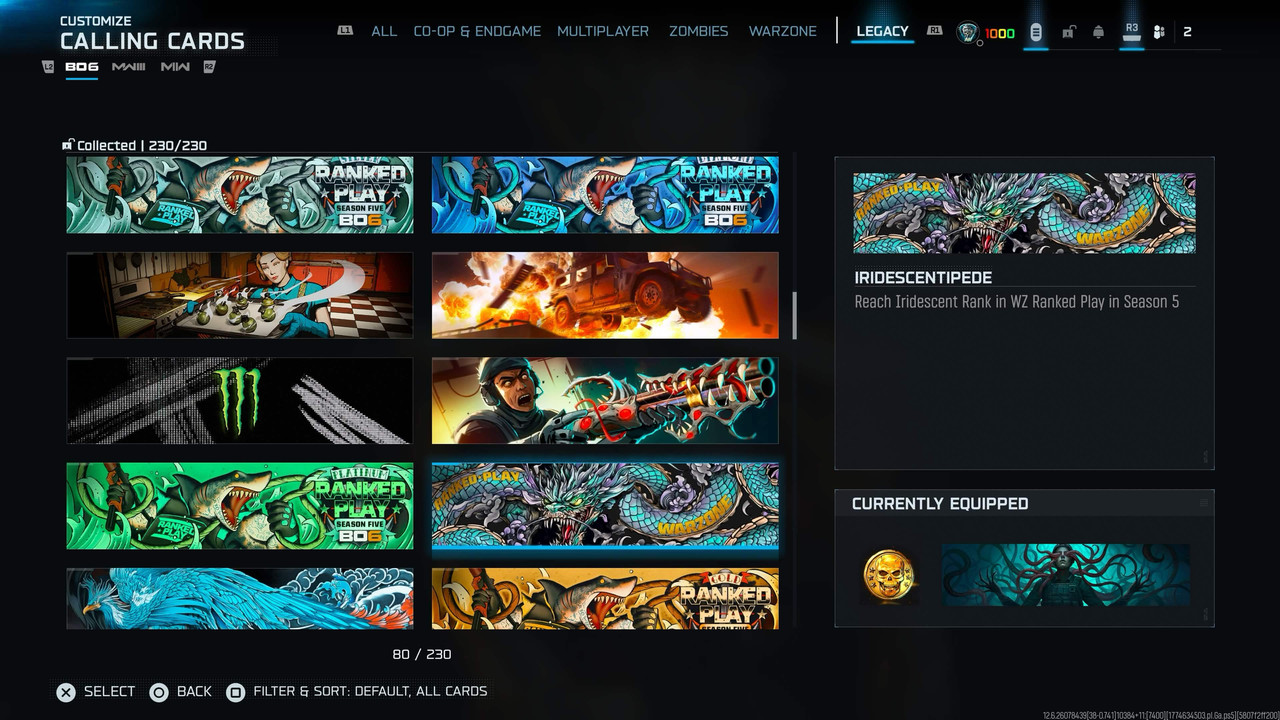This screenshot has width=1280, height=720.
Task: Click the BACK button prompt
Action: (x=181, y=691)
